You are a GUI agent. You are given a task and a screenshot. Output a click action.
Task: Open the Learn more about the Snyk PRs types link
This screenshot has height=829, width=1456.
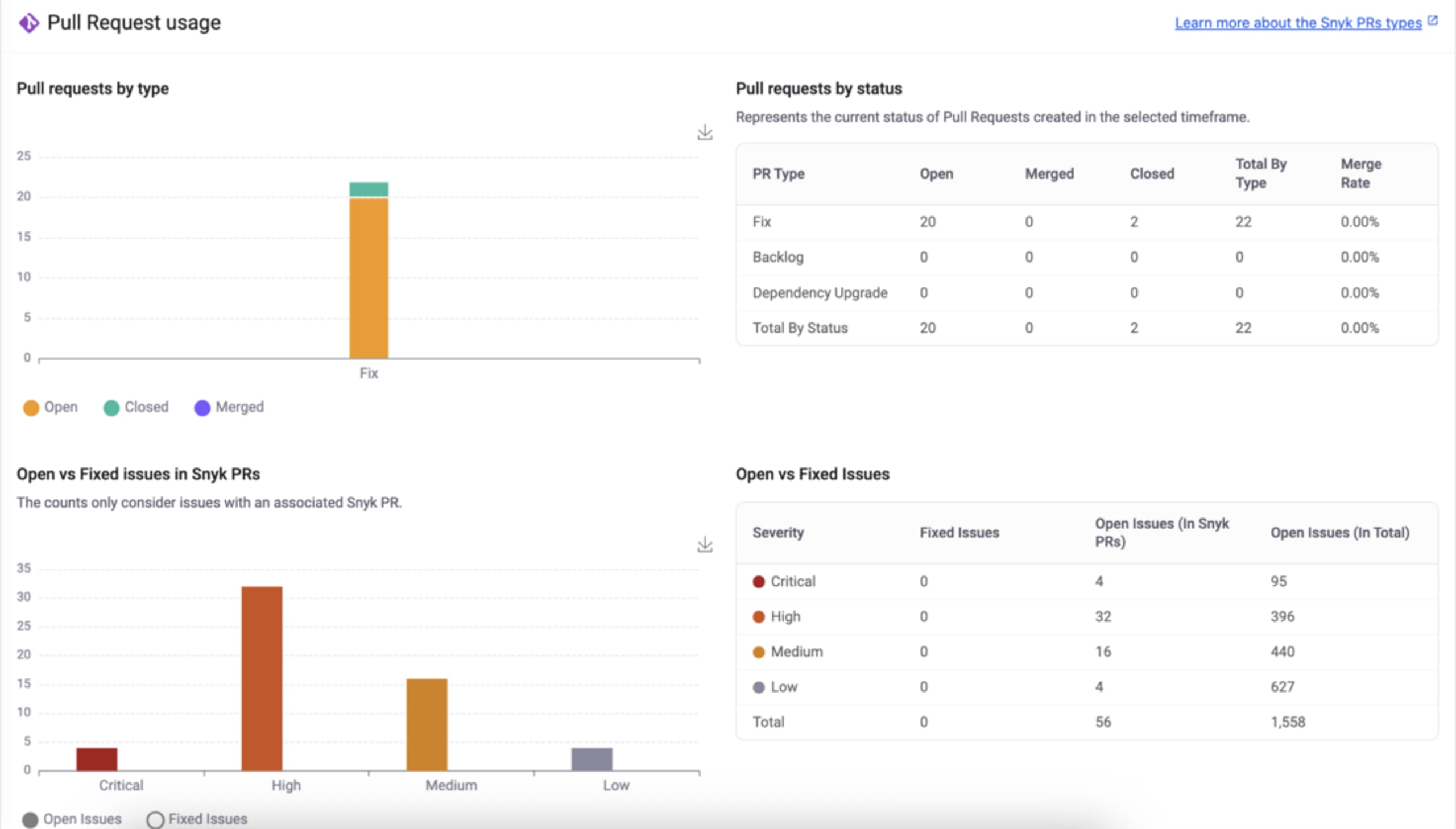click(1298, 23)
